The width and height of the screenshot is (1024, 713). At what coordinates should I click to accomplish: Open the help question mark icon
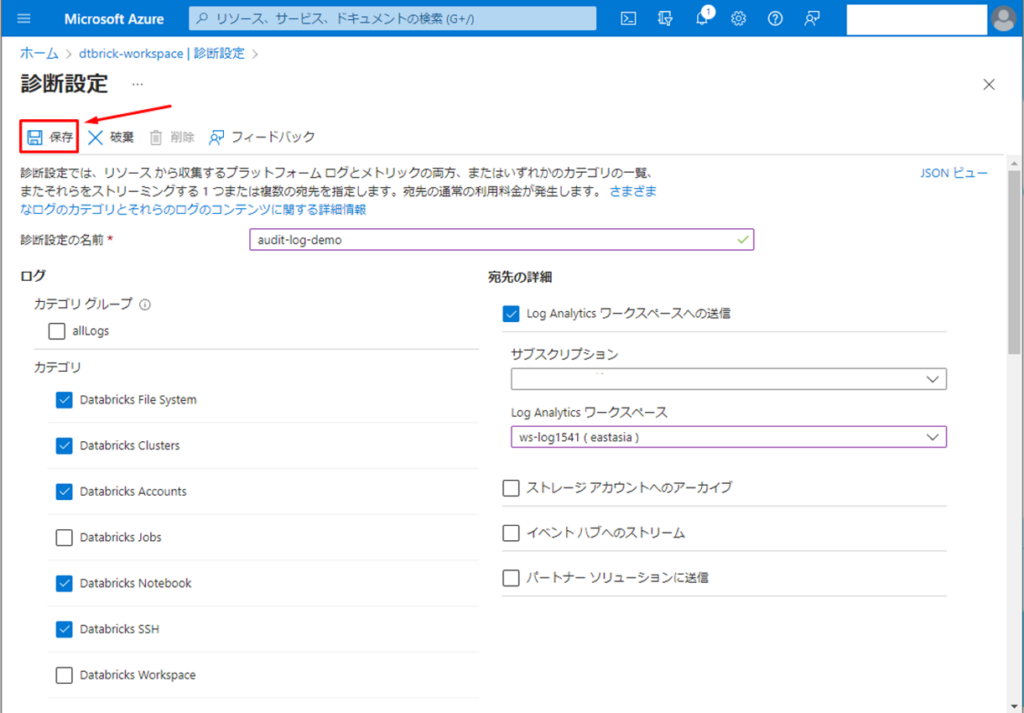pos(775,19)
